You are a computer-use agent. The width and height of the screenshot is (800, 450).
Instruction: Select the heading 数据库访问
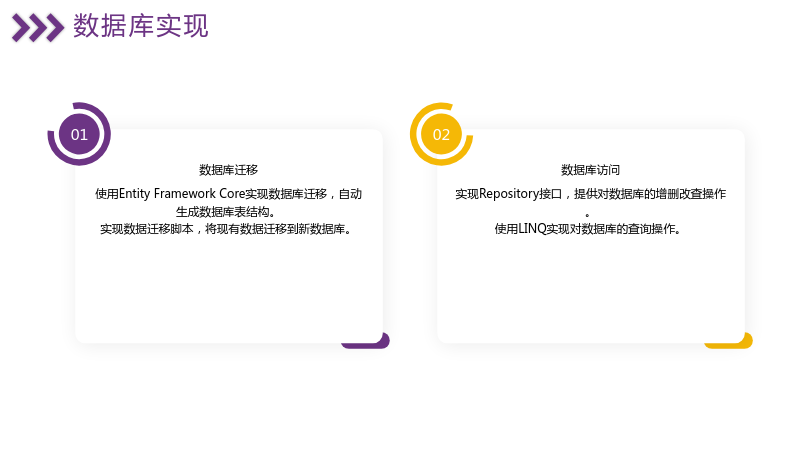coord(590,169)
